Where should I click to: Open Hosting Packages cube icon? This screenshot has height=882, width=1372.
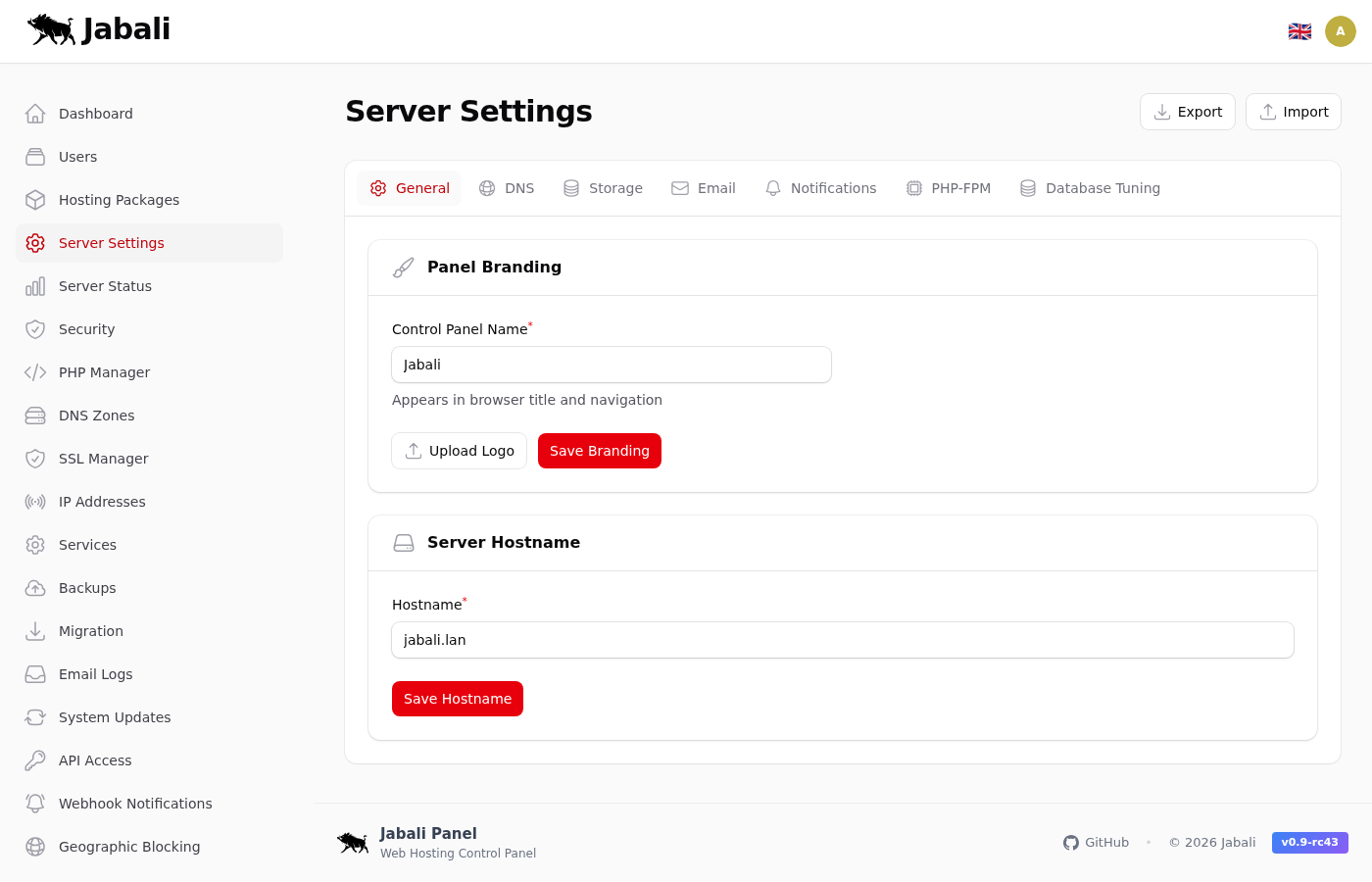click(x=35, y=200)
